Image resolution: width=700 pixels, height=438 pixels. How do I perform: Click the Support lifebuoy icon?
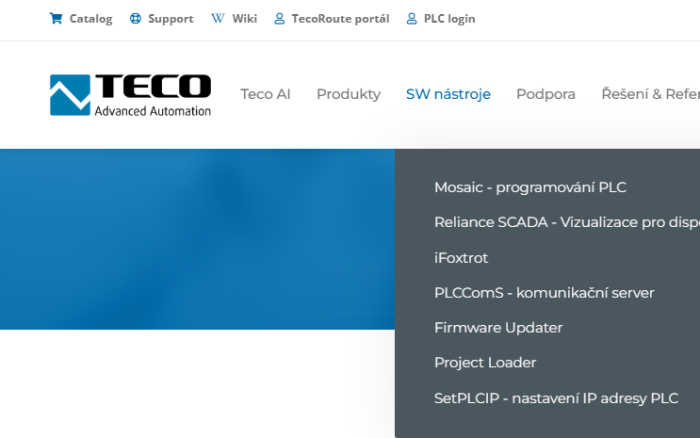coord(135,18)
